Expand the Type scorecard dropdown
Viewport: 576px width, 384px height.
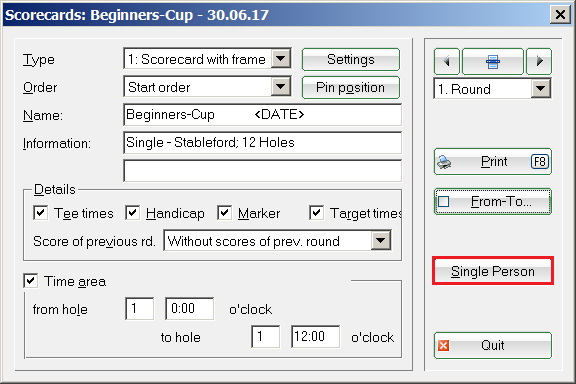pyautogui.click(x=281, y=58)
